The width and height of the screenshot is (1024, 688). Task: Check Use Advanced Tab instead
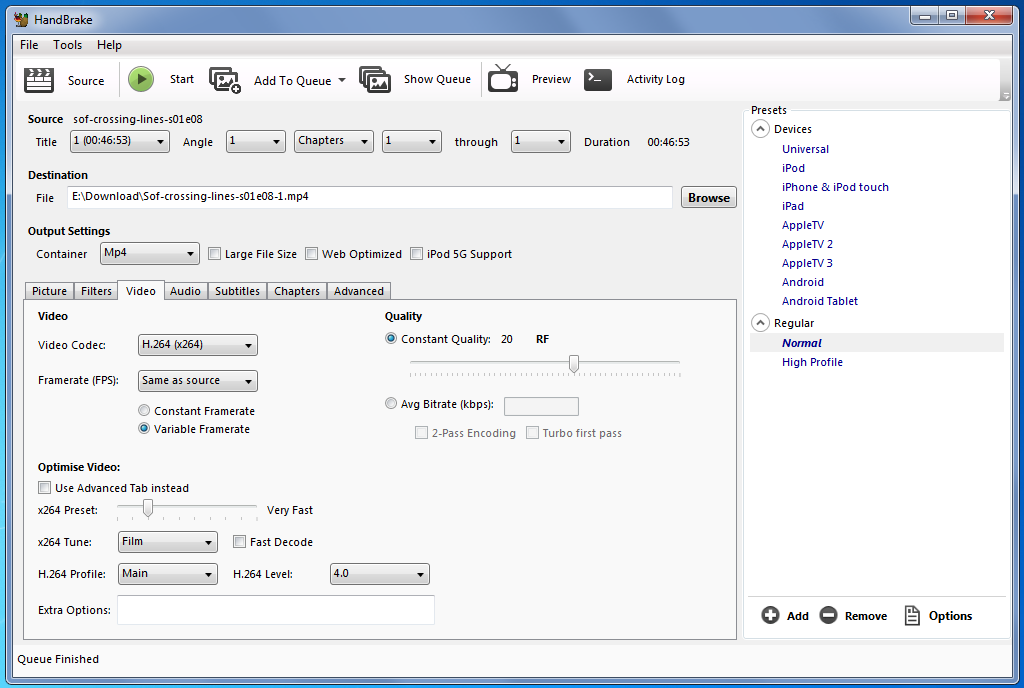pos(44,488)
